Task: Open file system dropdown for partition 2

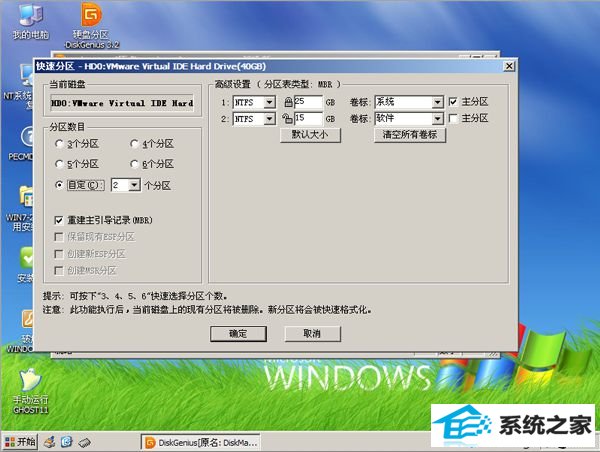Action: [269, 119]
